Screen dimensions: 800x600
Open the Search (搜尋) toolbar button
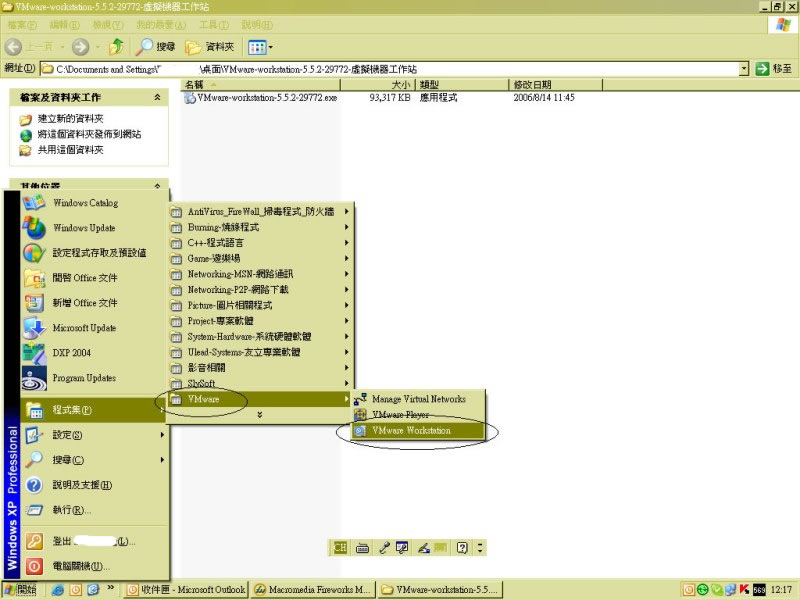click(x=156, y=47)
